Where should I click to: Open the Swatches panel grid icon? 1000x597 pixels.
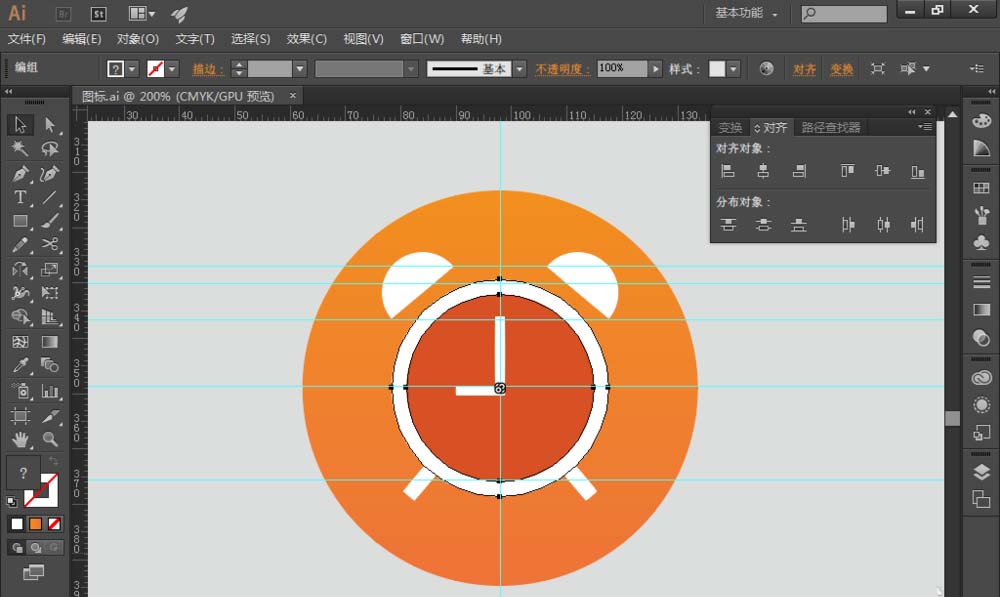pos(982,188)
